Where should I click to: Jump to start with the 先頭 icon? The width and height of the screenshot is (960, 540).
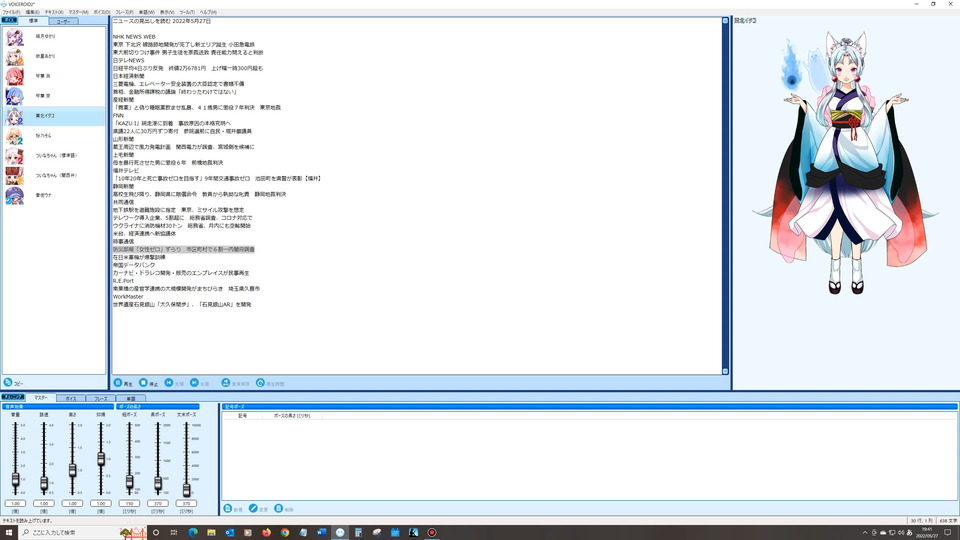click(169, 383)
